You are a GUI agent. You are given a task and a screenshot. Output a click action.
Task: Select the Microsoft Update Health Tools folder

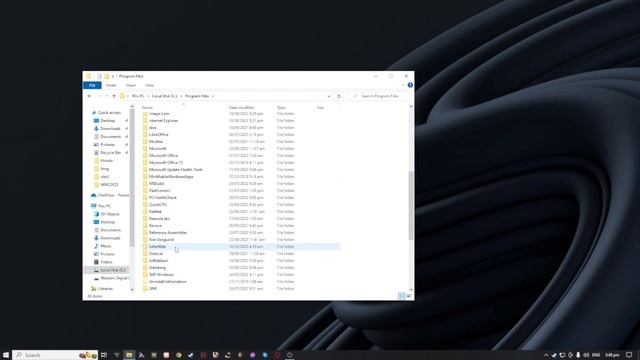click(x=176, y=169)
